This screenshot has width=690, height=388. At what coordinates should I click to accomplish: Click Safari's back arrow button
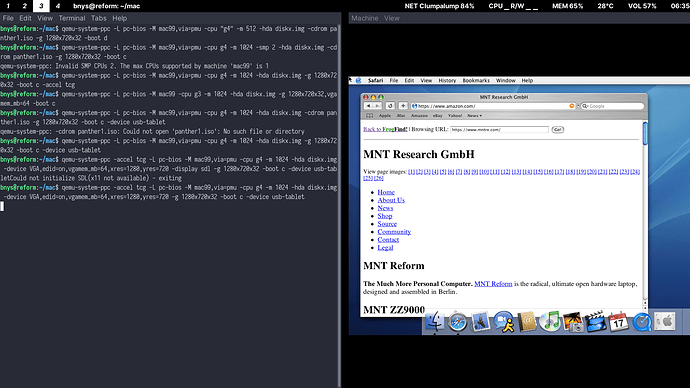click(368, 106)
